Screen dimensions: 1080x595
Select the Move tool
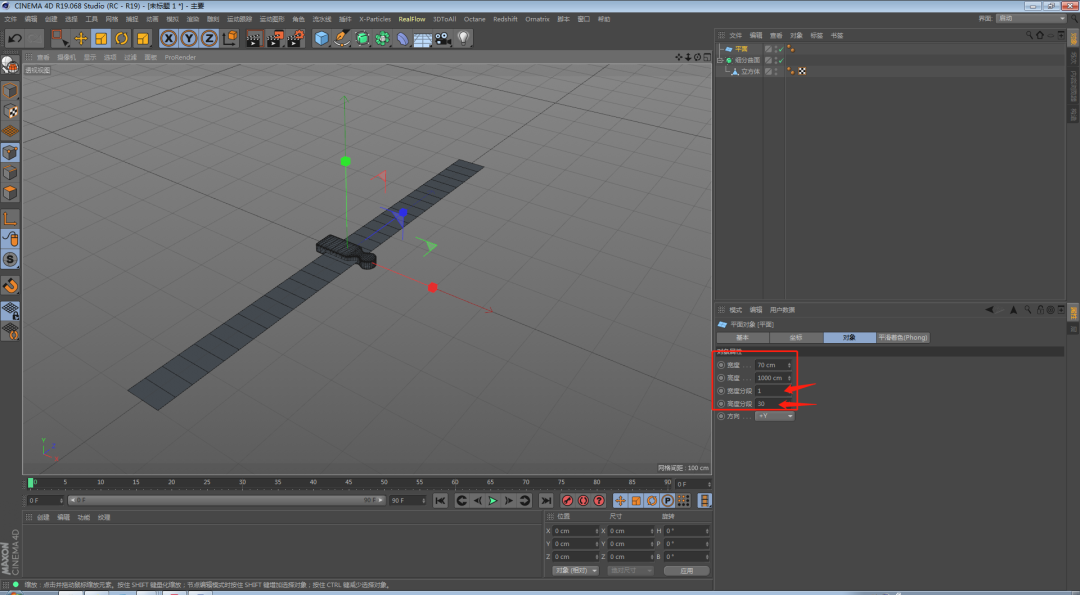pyautogui.click(x=81, y=38)
